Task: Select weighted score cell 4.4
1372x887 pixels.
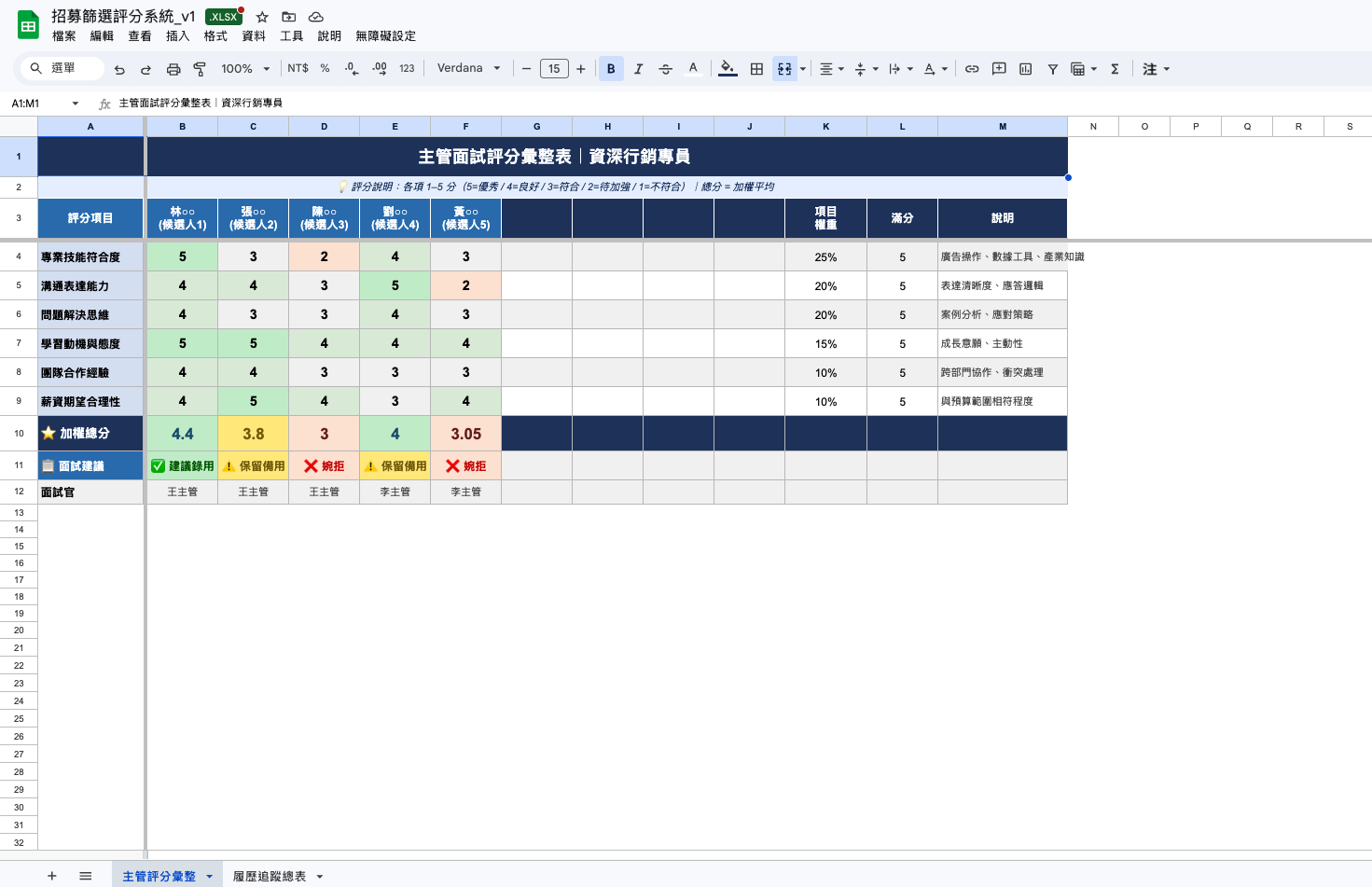Action: pyautogui.click(x=183, y=434)
